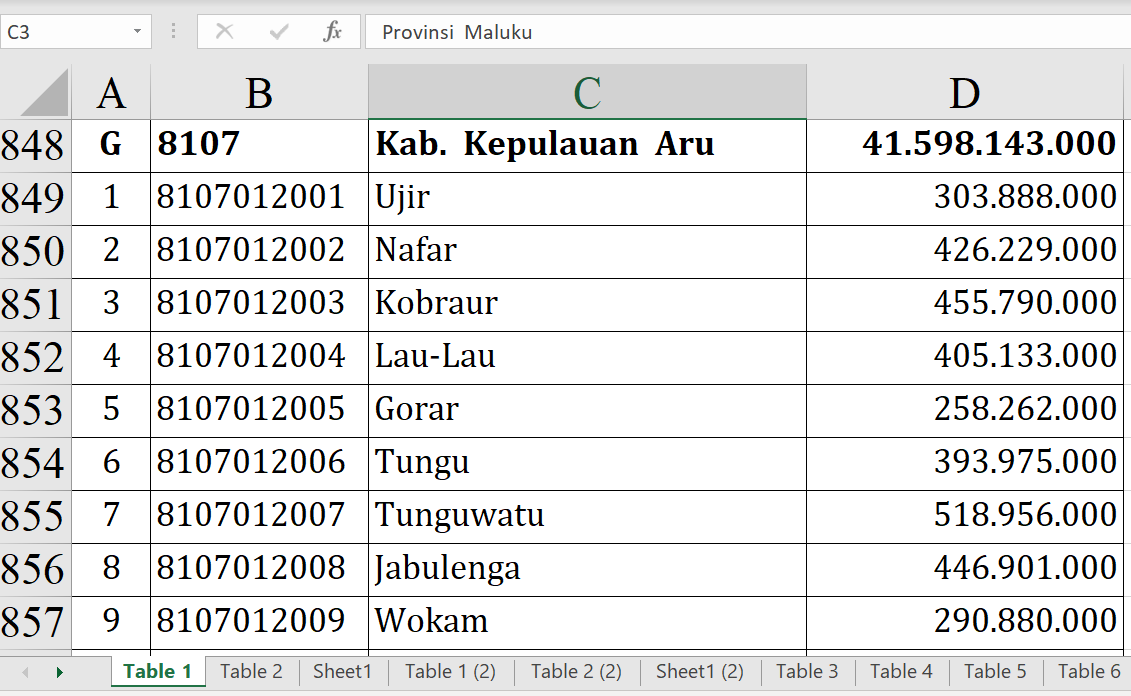The image size is (1131, 696).
Task: Click the Insert Function fx icon
Action: point(332,32)
